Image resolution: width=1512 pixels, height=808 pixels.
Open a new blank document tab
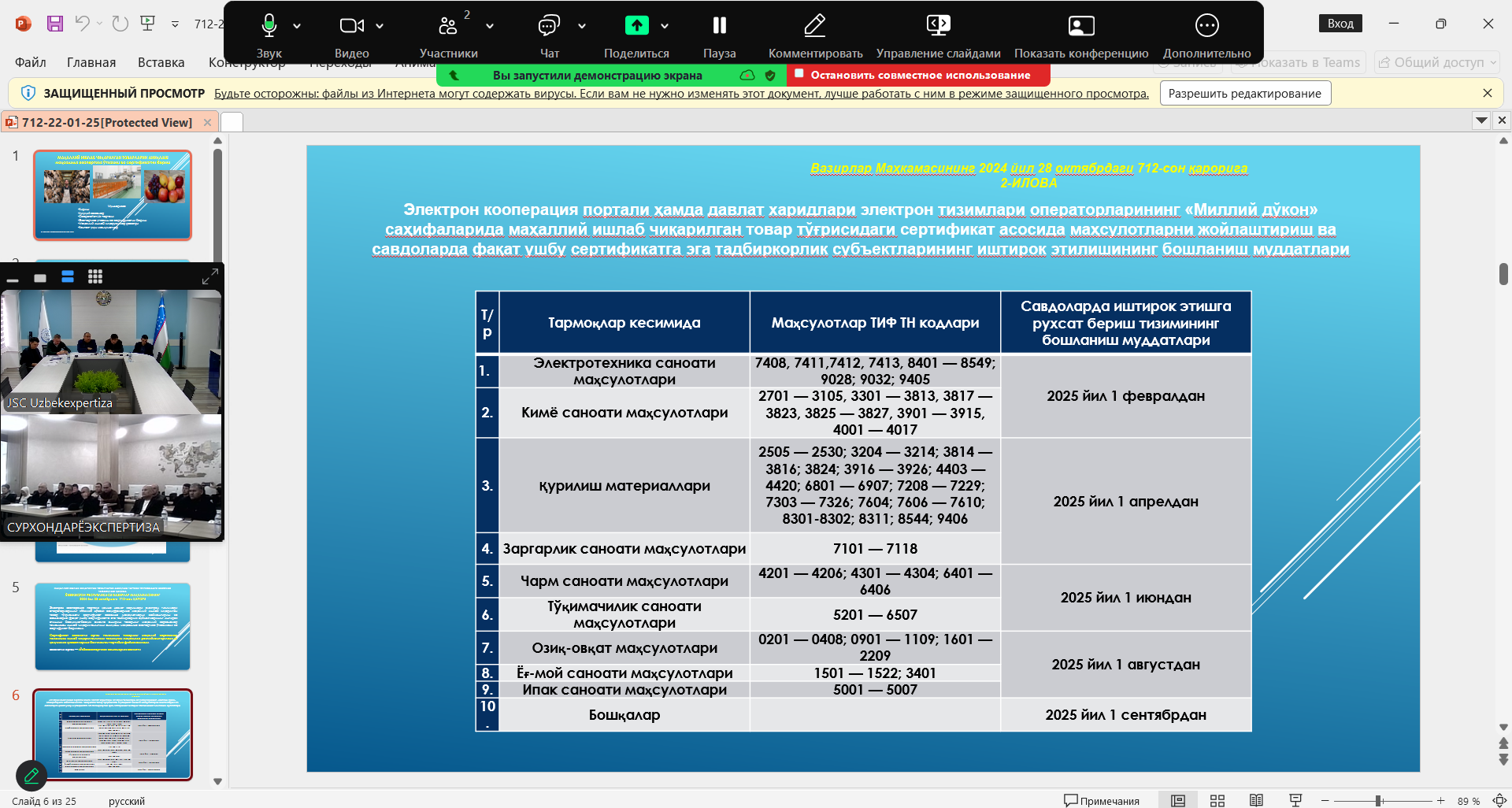click(232, 122)
